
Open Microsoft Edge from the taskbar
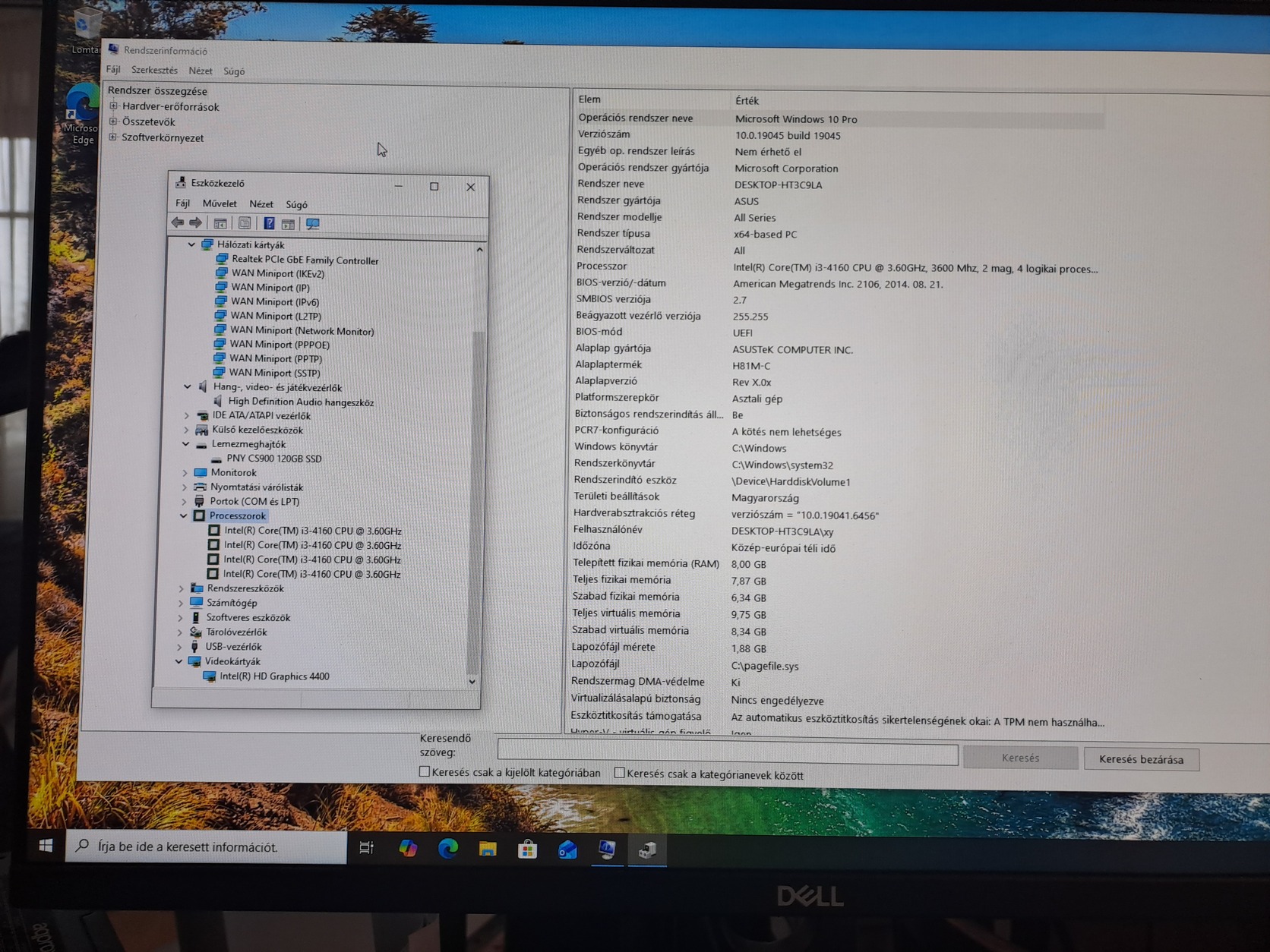[x=448, y=848]
